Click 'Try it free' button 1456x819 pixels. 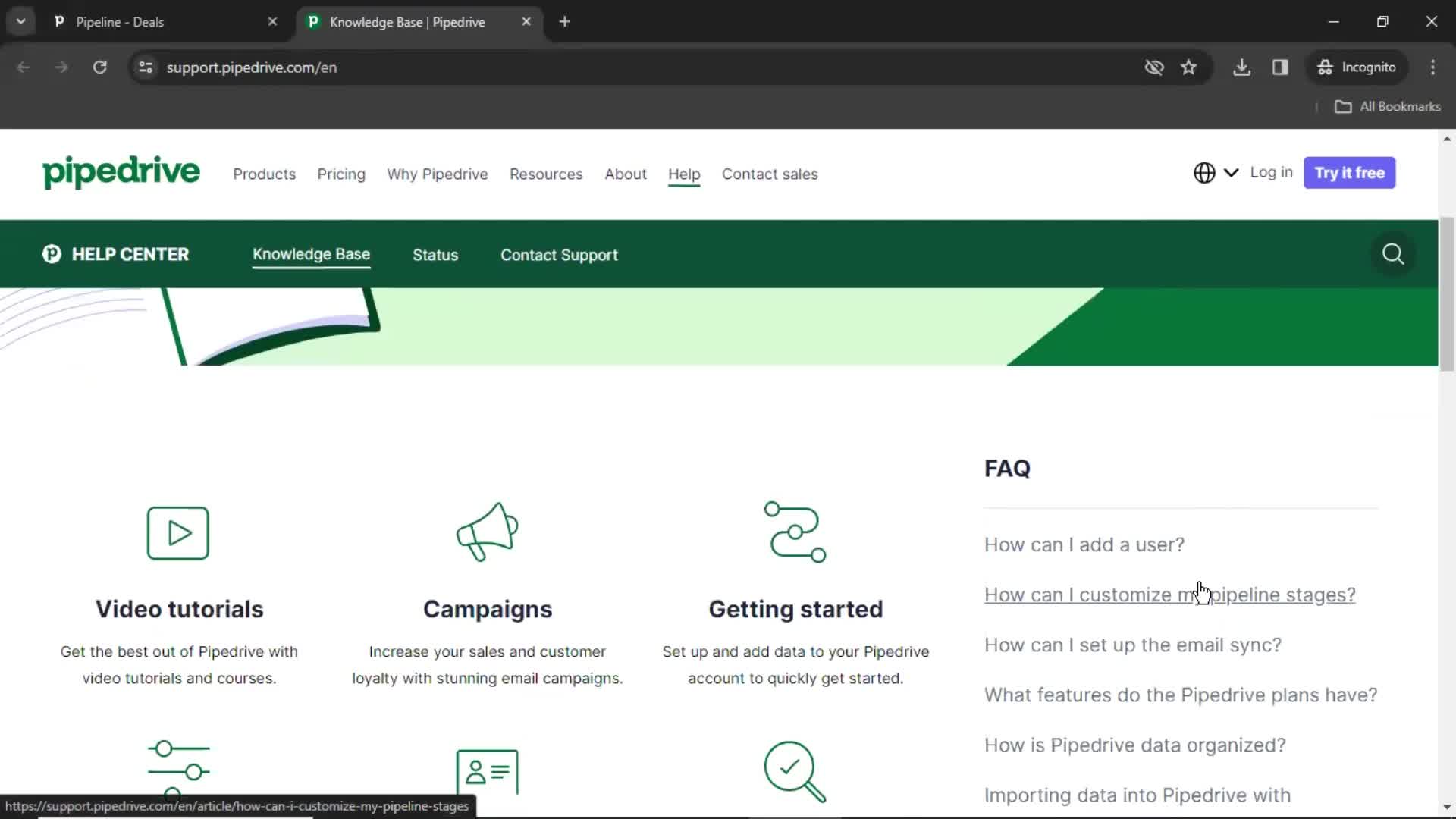(x=1350, y=173)
